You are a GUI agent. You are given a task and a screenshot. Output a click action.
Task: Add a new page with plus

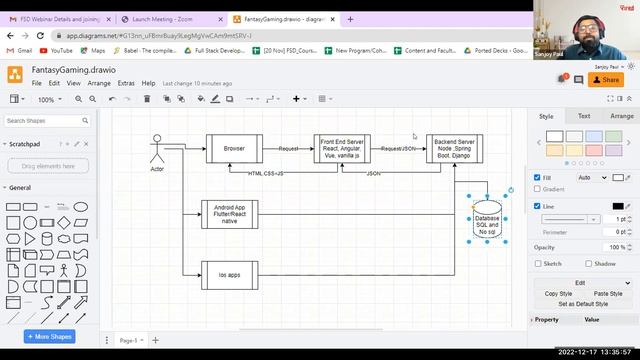pyautogui.click(x=156, y=340)
